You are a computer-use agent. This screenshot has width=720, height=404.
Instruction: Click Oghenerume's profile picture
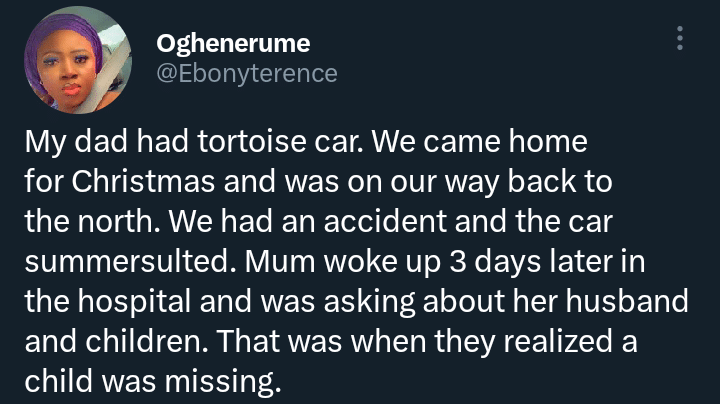[x=79, y=62]
